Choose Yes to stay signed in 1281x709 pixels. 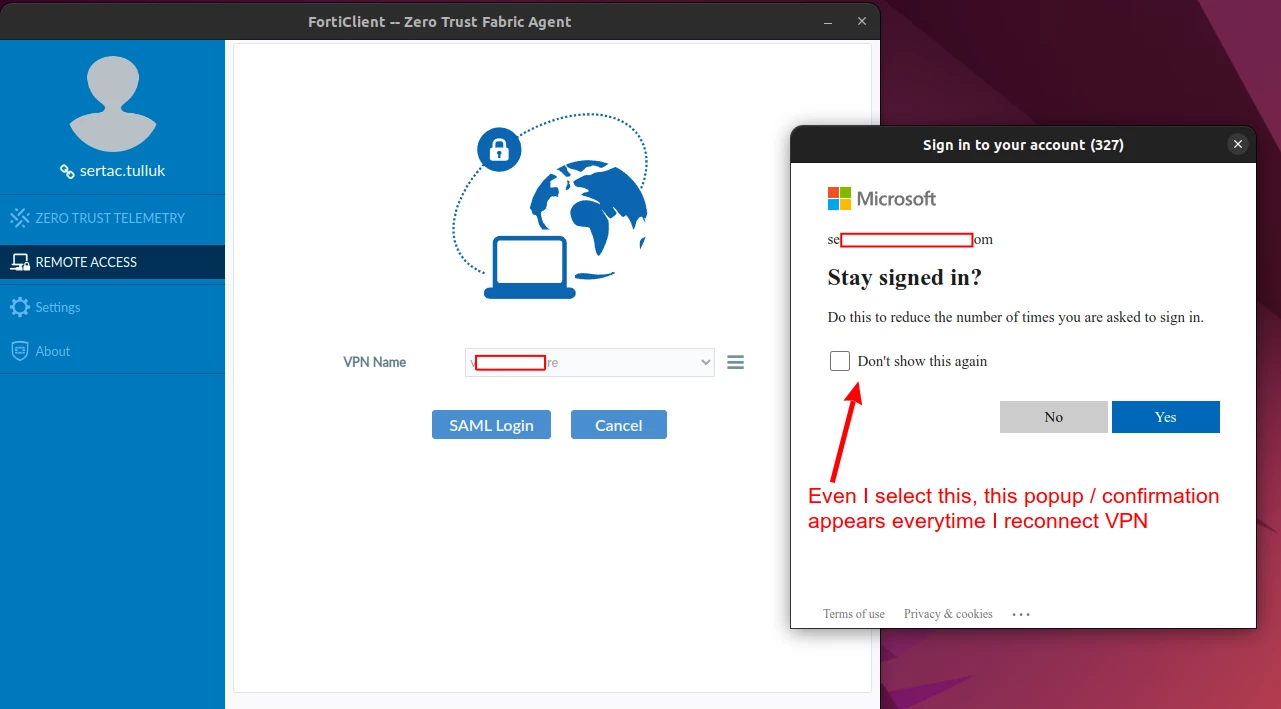(1166, 417)
